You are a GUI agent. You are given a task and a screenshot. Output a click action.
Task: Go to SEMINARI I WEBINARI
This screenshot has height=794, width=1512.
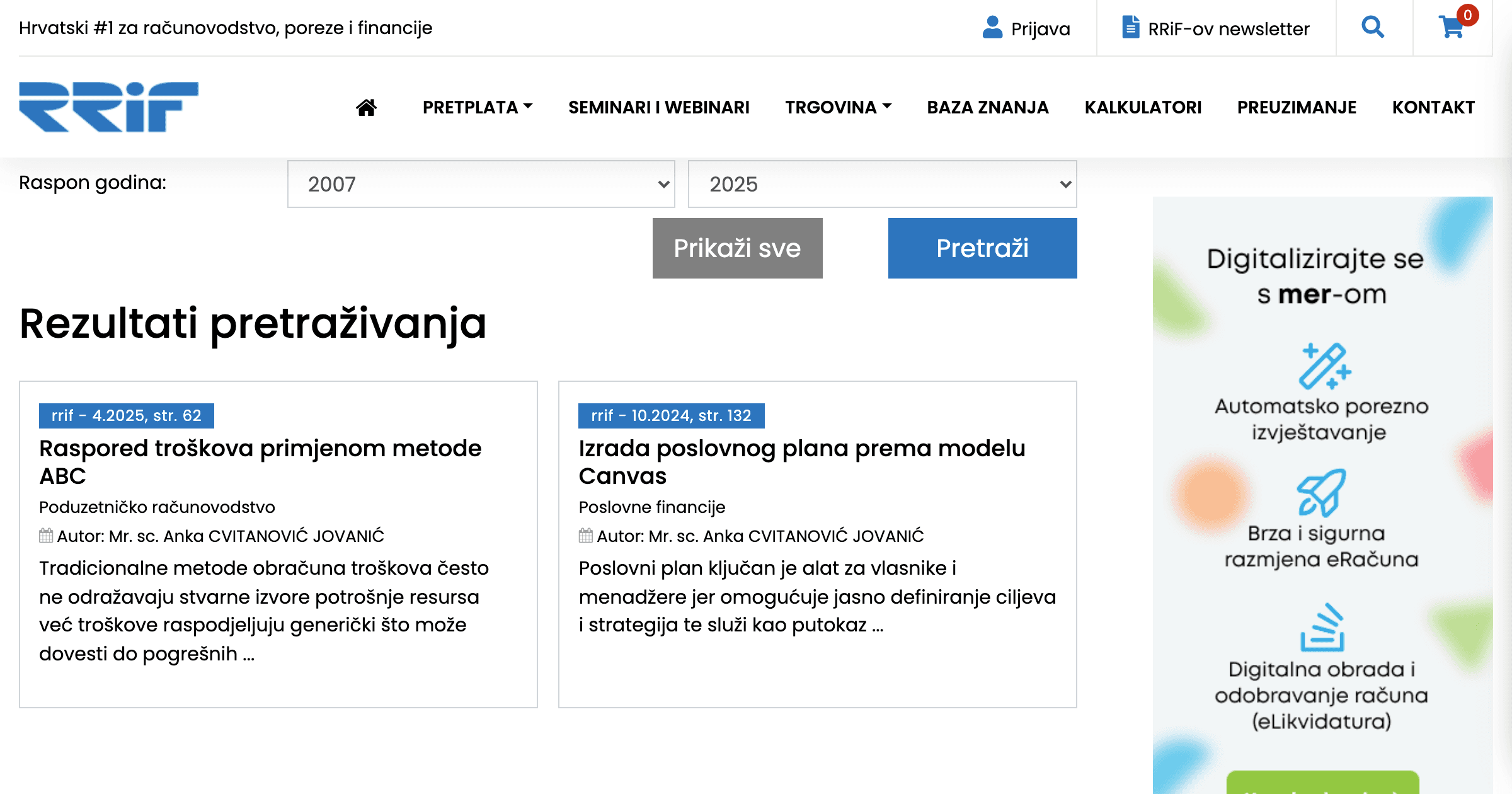click(658, 108)
